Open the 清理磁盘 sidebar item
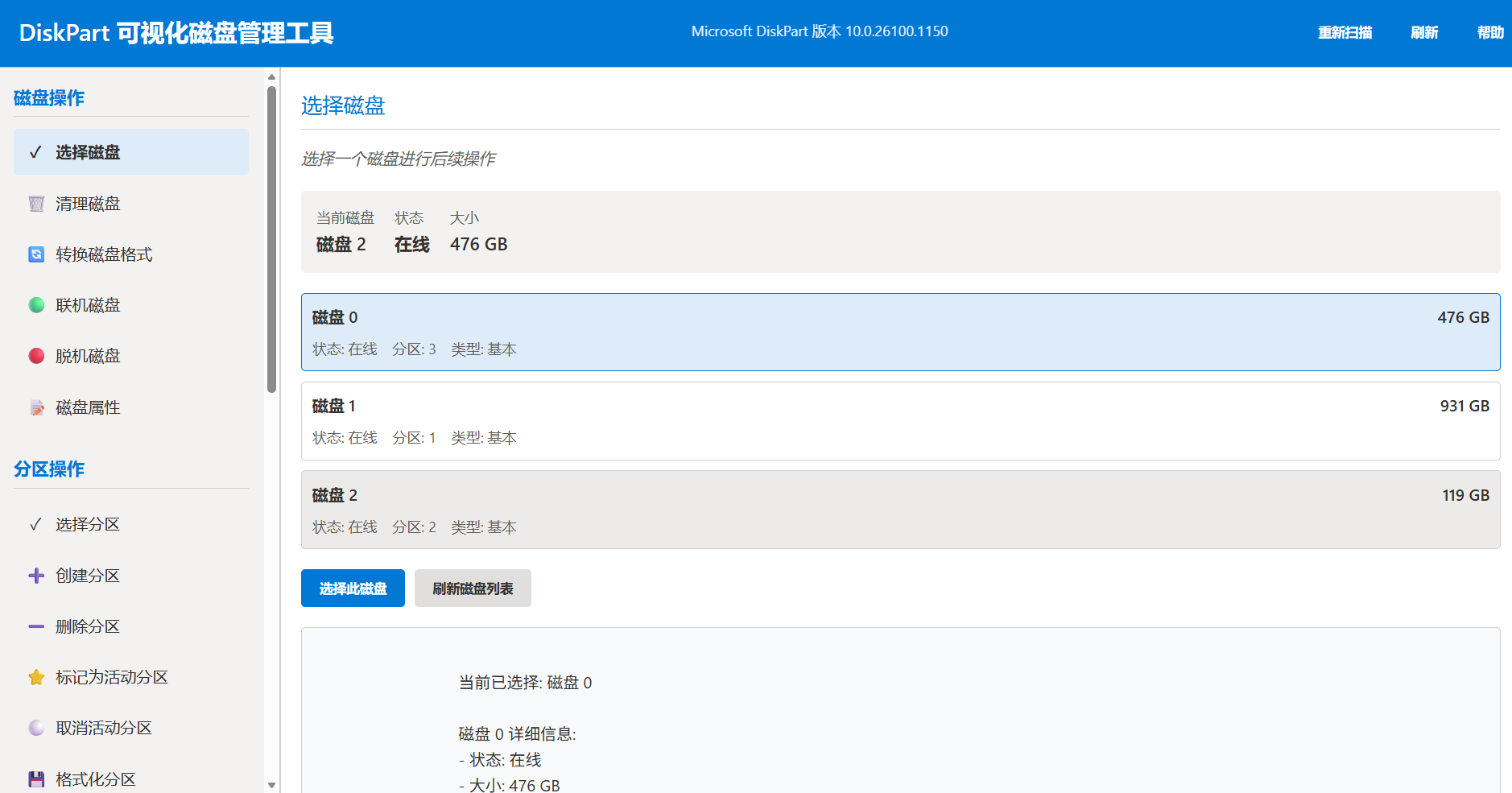 (x=131, y=204)
